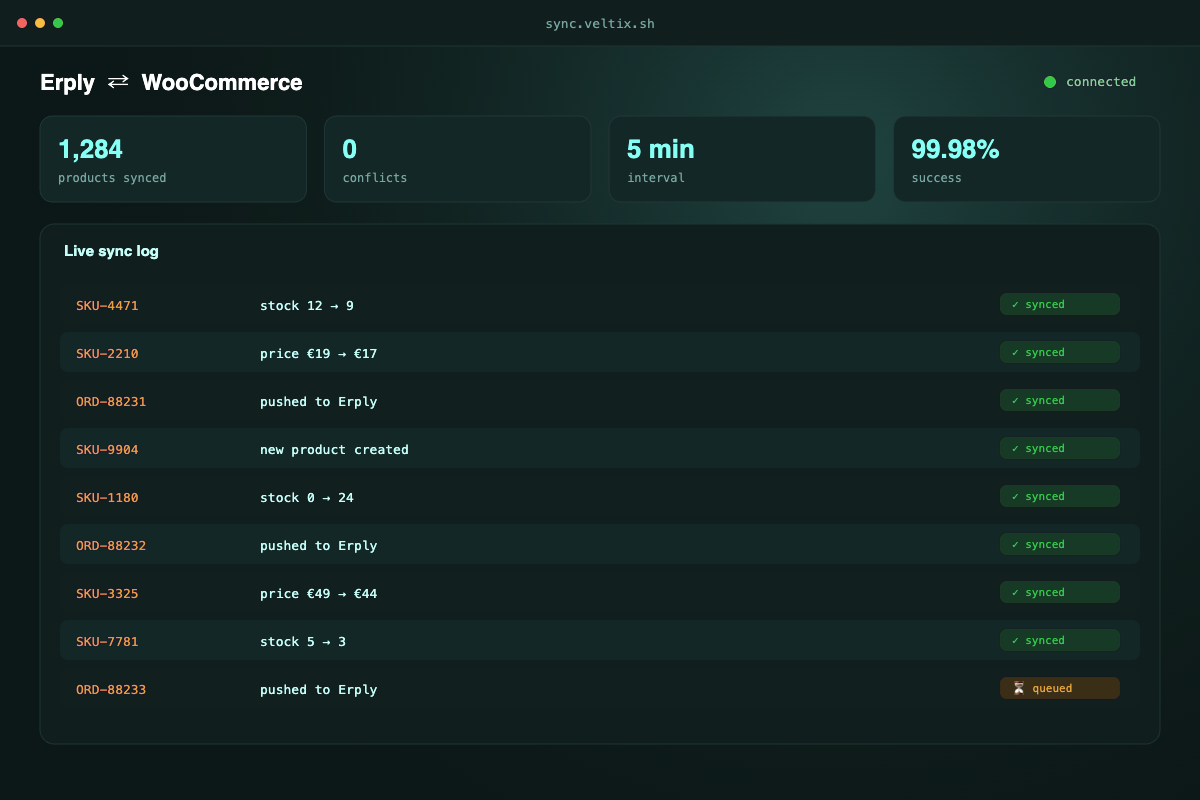Image resolution: width=1200 pixels, height=800 pixels.
Task: Click the synced badge for SKU-7781
Action: (x=1060, y=640)
